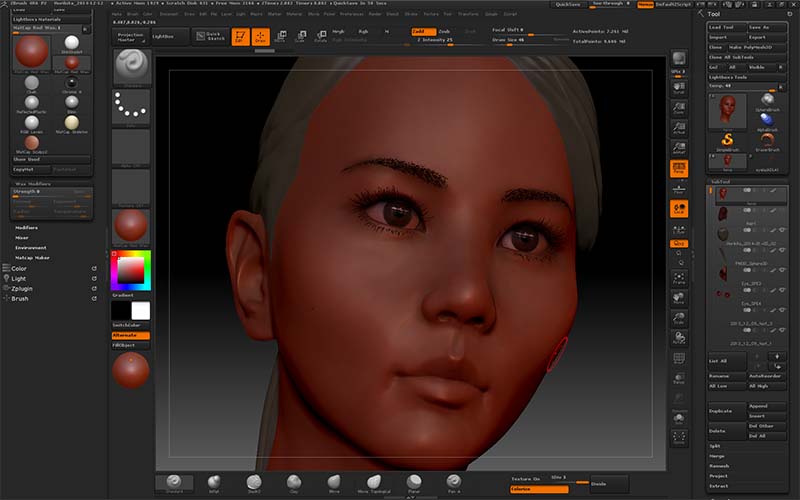Open the current brush thumbnail selector
Image resolution: width=800 pixels, height=500 pixels.
tap(131, 68)
